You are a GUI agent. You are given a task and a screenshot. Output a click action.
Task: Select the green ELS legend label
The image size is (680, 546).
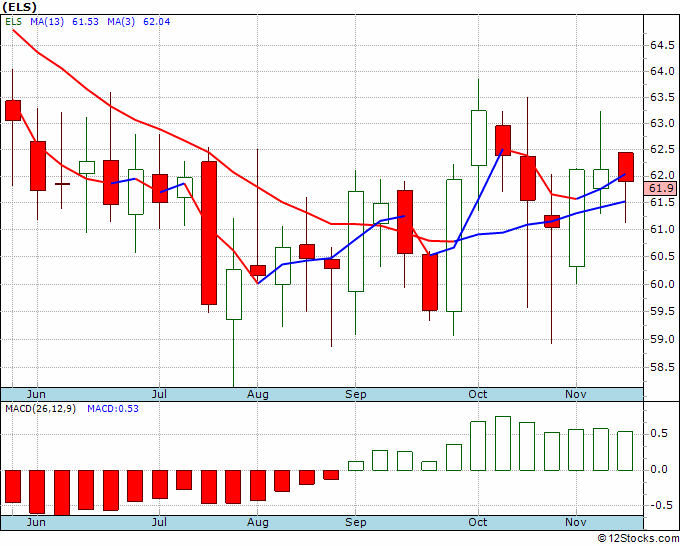point(13,22)
